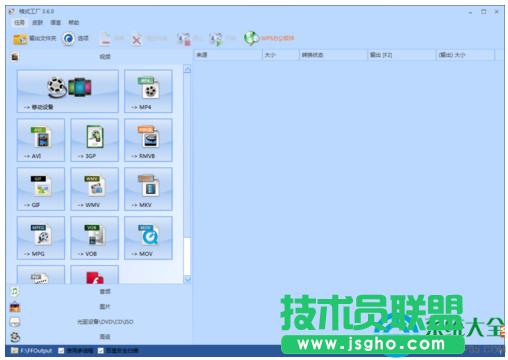Image resolution: width=508 pixels, height=360 pixels.
Task: Choose the -> MKV conversion tile
Action: click(148, 189)
